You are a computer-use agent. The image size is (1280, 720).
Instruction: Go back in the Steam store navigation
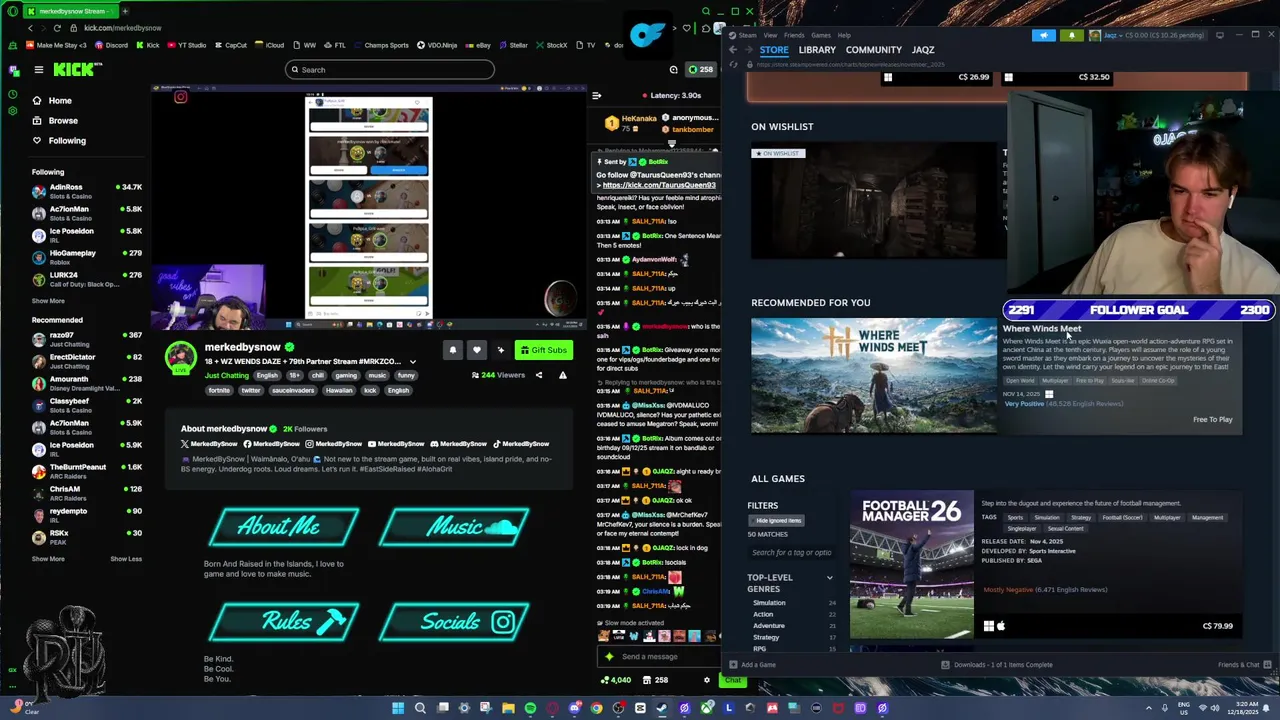[x=733, y=50]
